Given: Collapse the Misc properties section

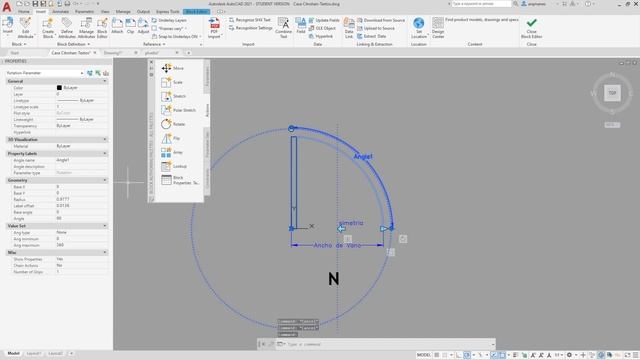Looking at the screenshot, I should point(105,253).
